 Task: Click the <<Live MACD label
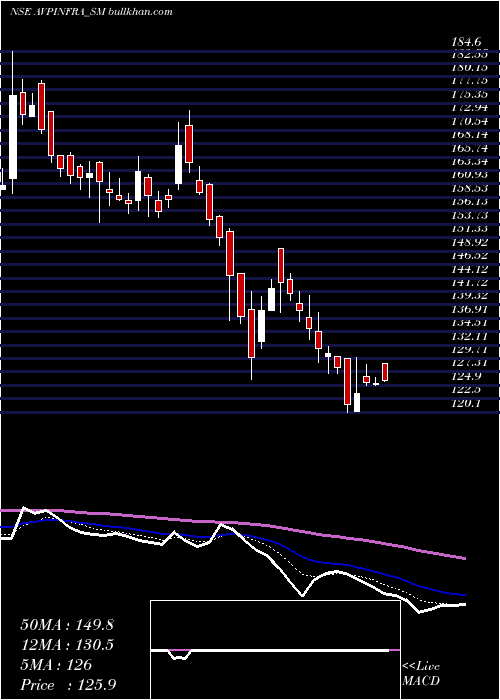421,674
